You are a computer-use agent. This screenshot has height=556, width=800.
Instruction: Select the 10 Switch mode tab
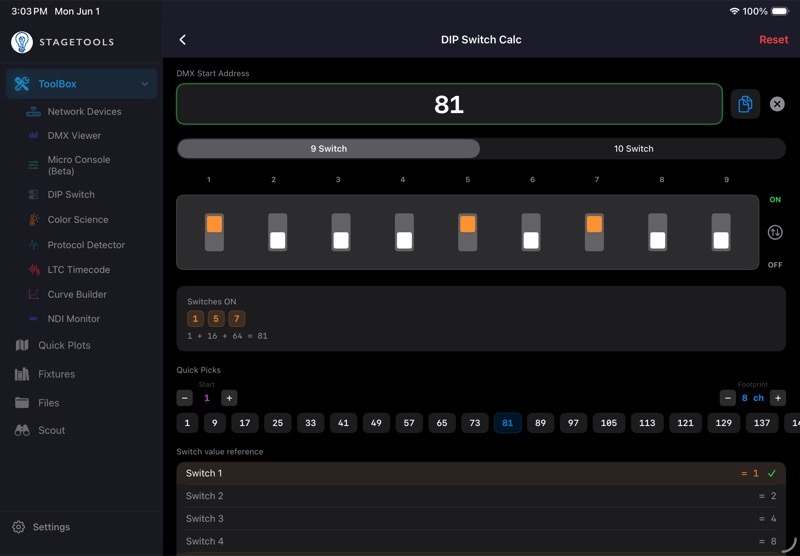[633, 148]
